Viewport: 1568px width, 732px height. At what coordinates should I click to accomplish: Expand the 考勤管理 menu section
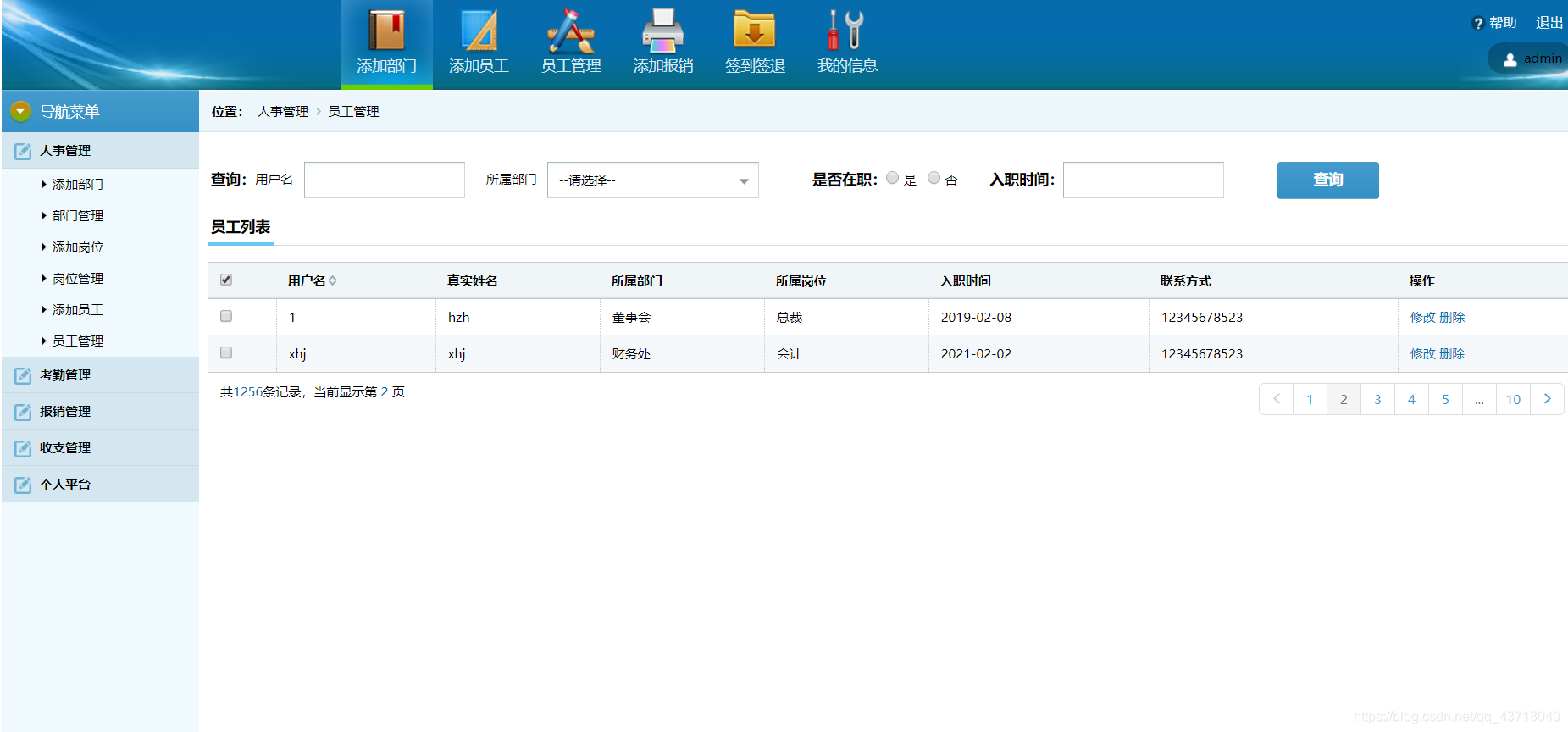100,375
